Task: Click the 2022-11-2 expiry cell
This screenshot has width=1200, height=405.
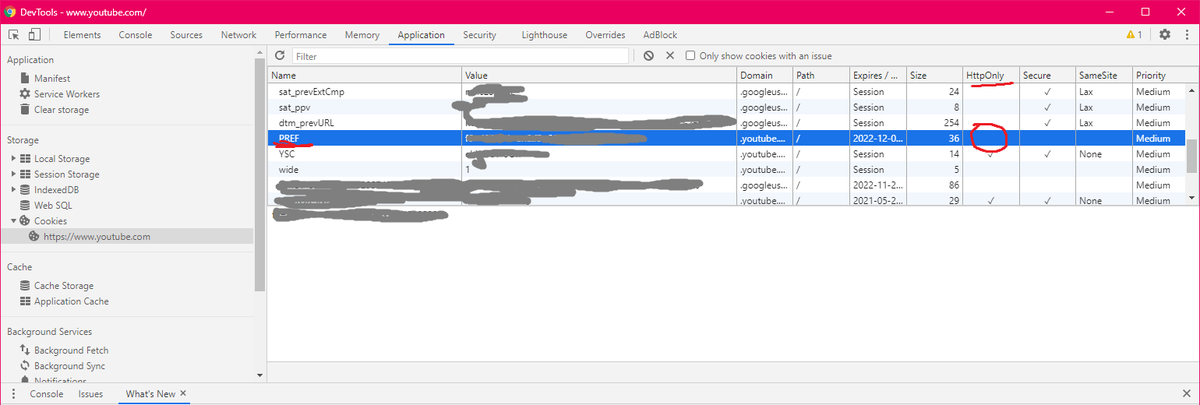Action: coord(877,185)
